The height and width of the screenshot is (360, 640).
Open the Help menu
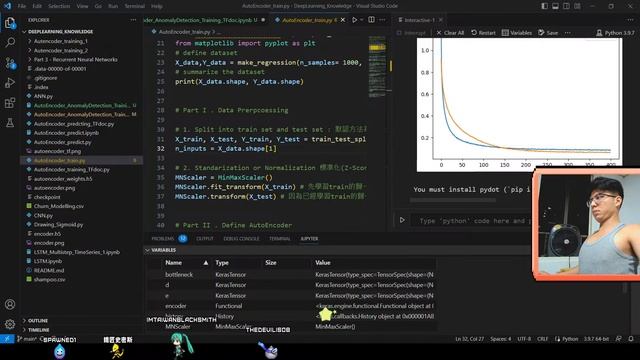(157, 6)
